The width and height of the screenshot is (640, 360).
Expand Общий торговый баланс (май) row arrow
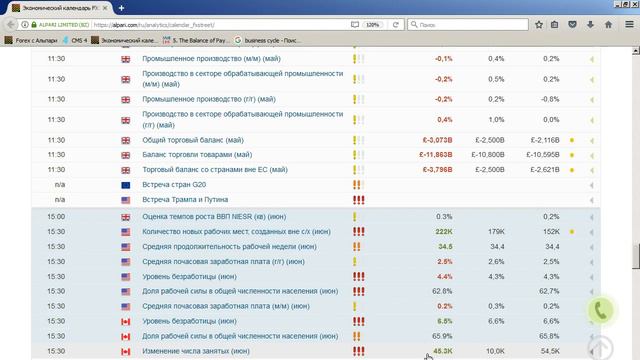tap(591, 140)
